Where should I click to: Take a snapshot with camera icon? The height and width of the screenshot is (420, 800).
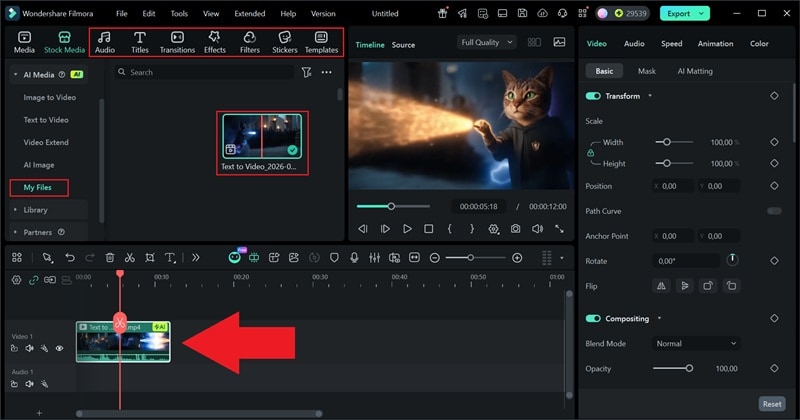(515, 229)
